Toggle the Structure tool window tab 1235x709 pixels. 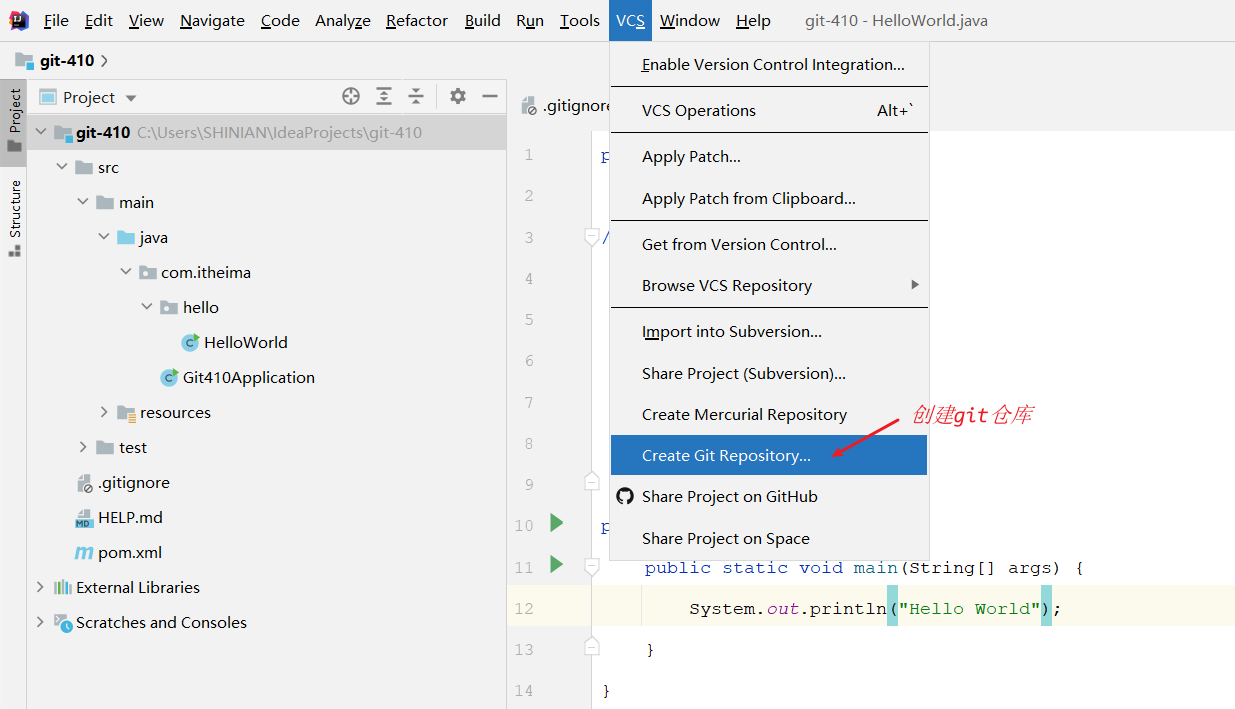[14, 217]
